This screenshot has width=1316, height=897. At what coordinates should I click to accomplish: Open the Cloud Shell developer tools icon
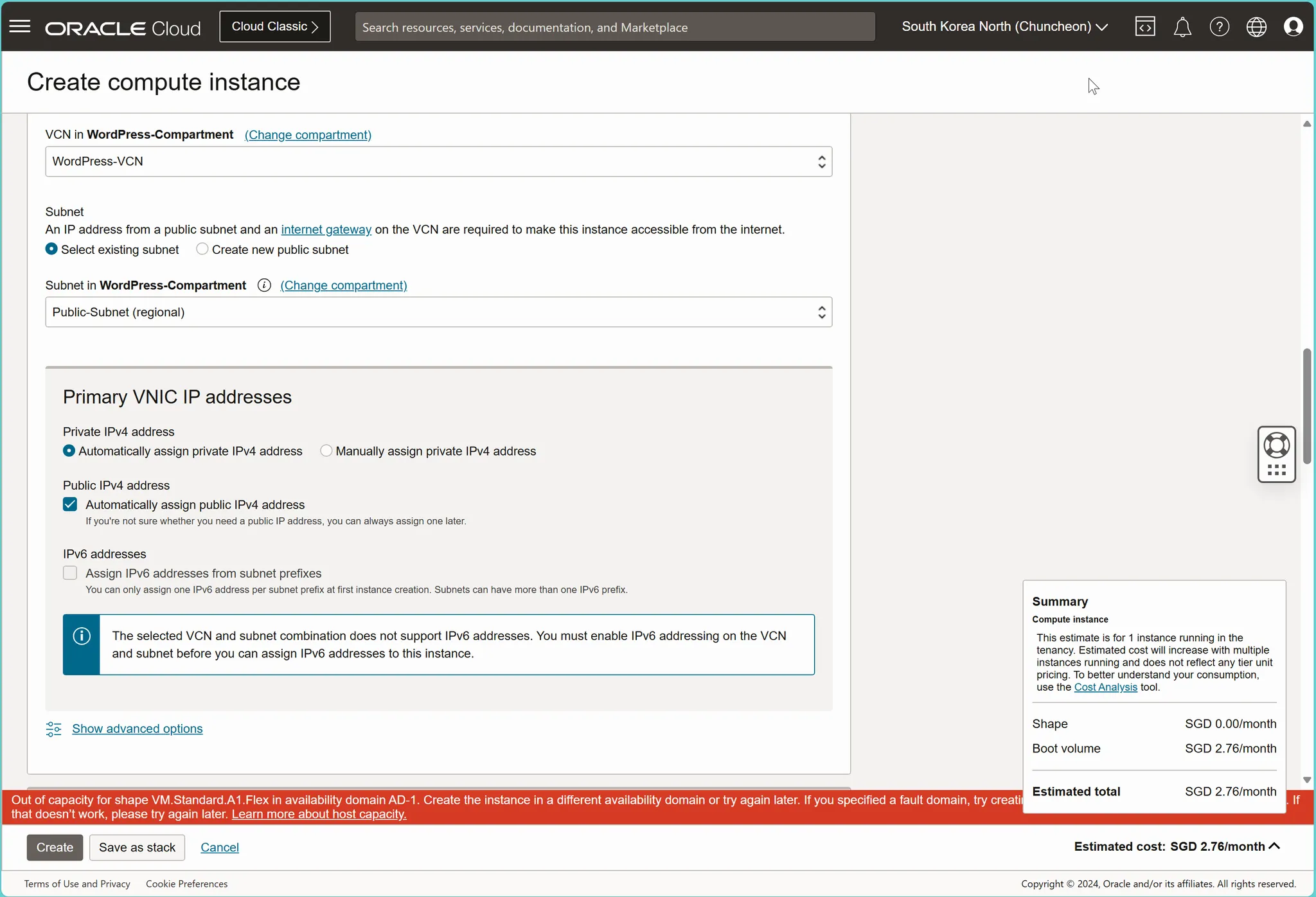point(1145,26)
